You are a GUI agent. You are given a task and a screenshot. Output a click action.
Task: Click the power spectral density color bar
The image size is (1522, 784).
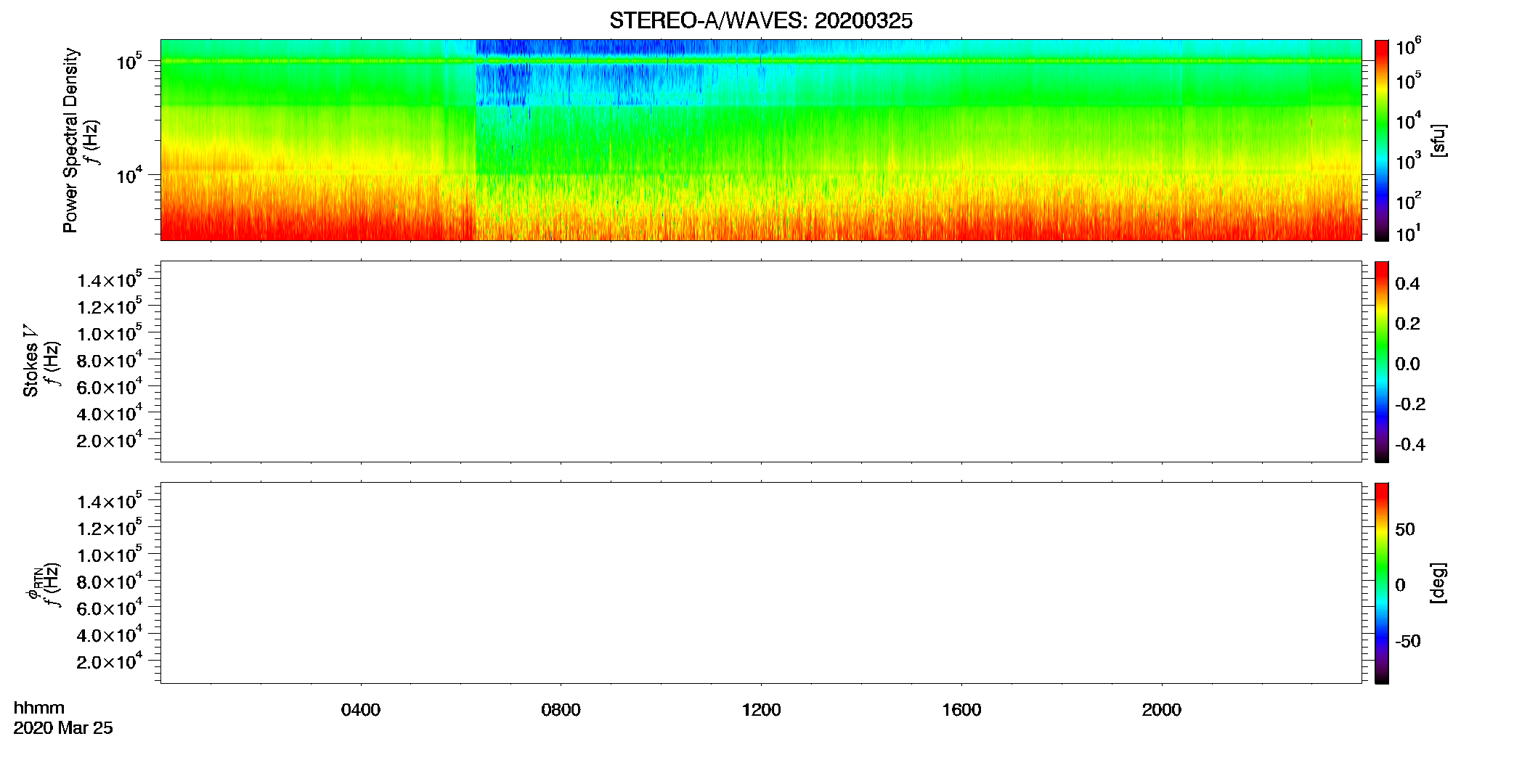click(1382, 140)
